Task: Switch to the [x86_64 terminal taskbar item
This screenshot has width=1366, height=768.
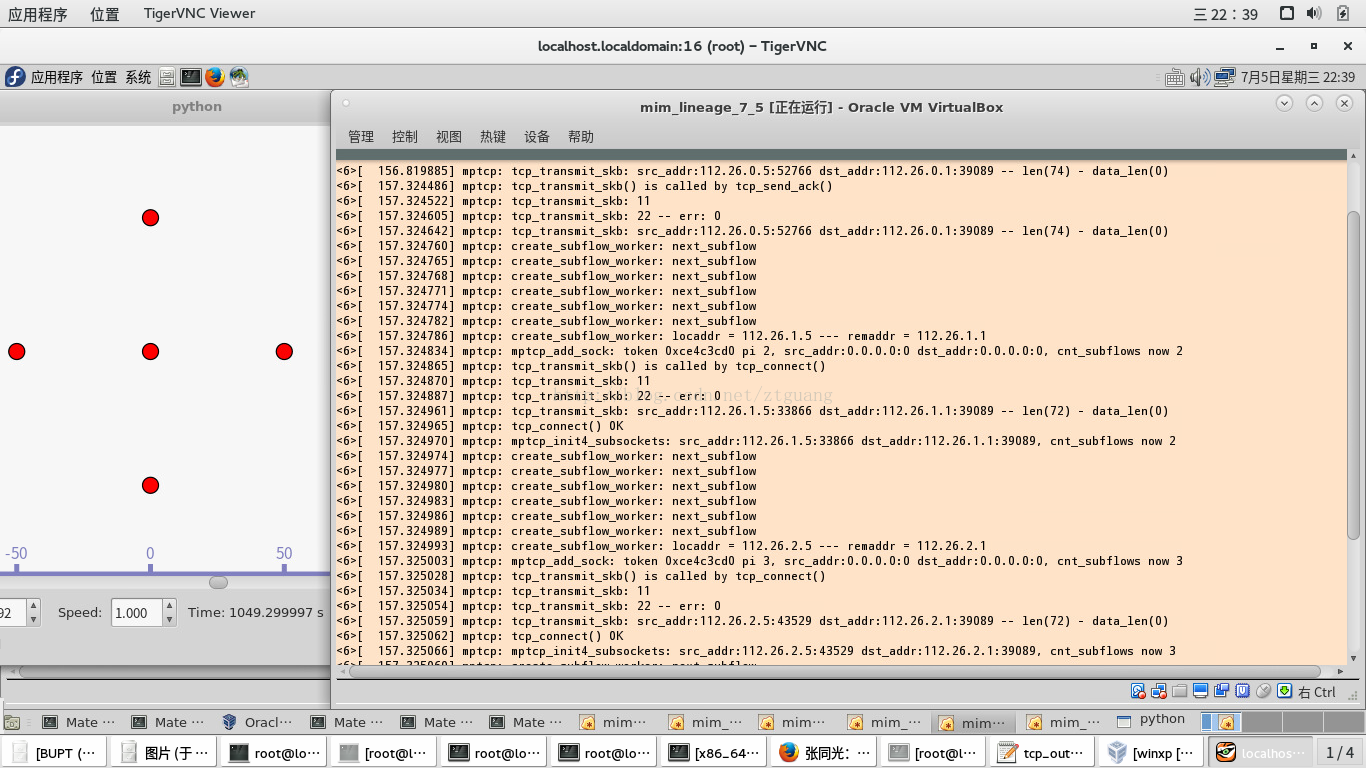Action: click(x=715, y=752)
